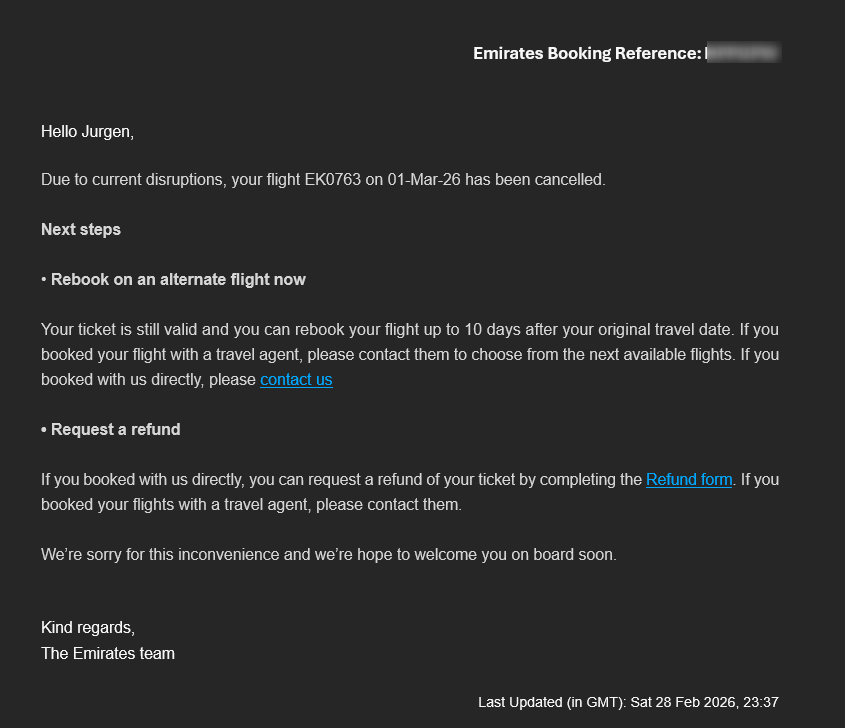Click the "Hello Jurgen," greeting
Viewport: 845px width, 728px height.
[x=87, y=131]
